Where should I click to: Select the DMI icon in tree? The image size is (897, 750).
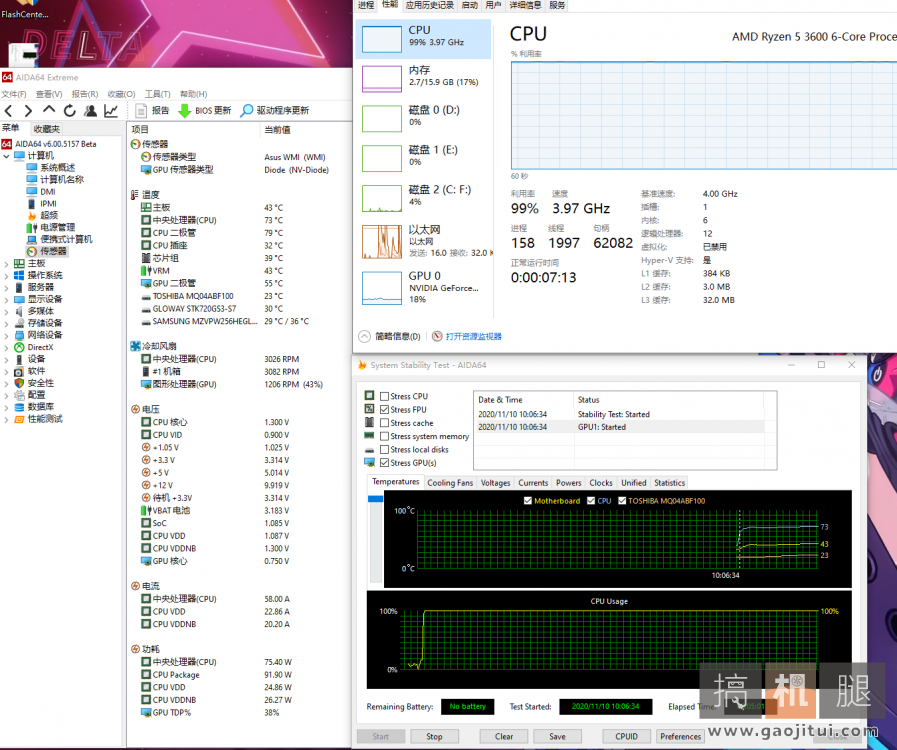point(32,192)
